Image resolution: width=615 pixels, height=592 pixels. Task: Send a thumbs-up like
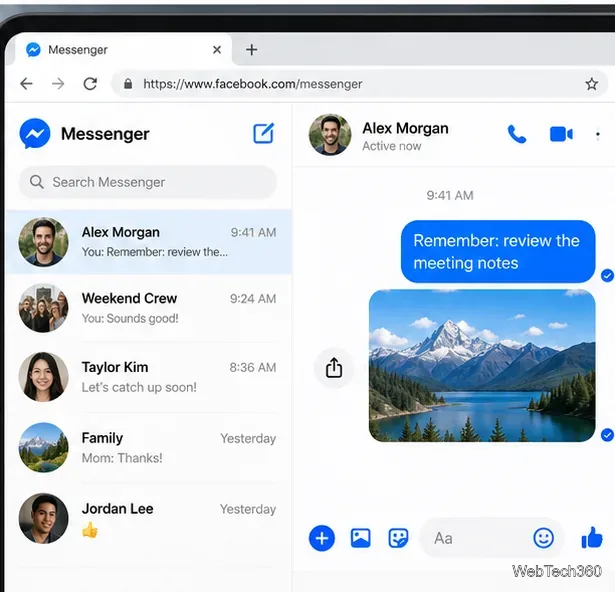point(591,537)
